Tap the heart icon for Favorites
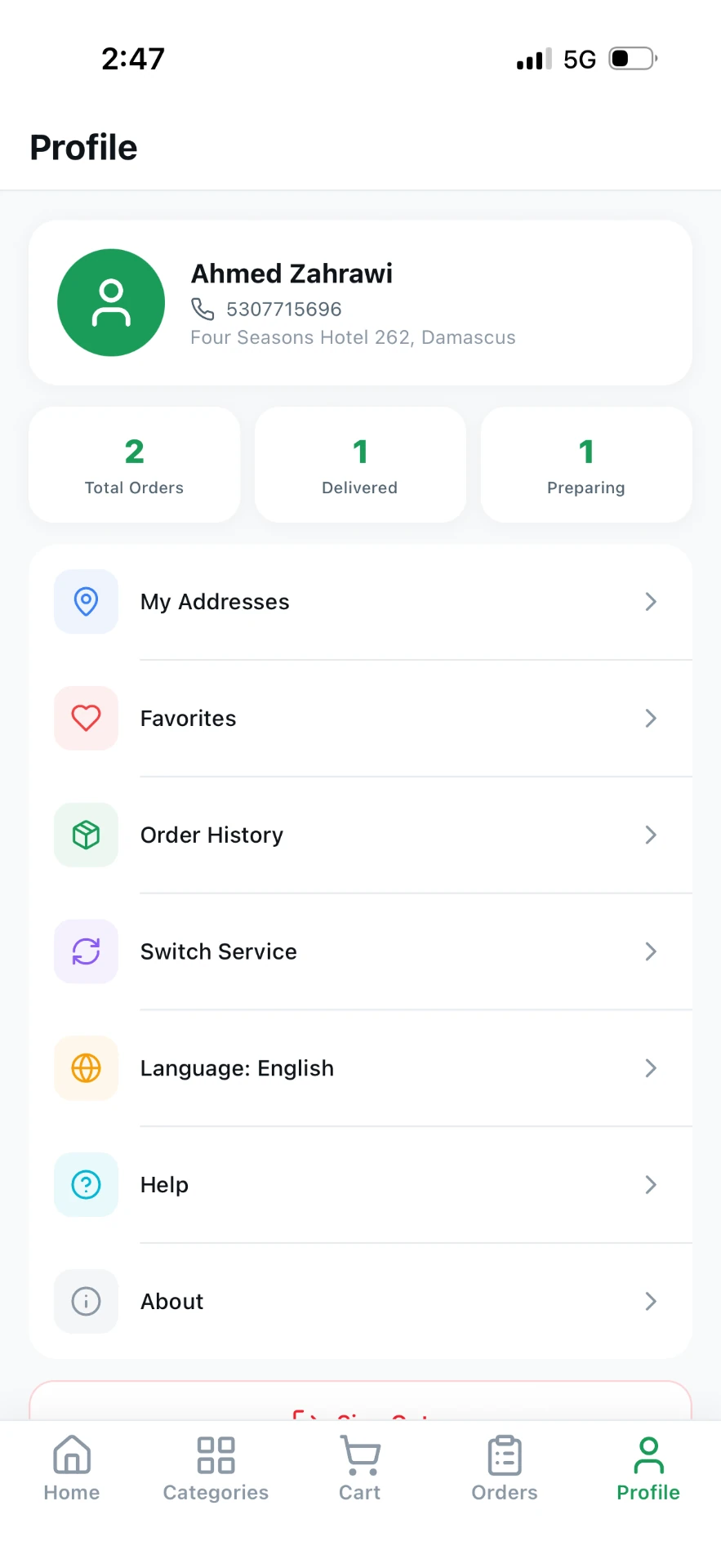 (x=86, y=718)
